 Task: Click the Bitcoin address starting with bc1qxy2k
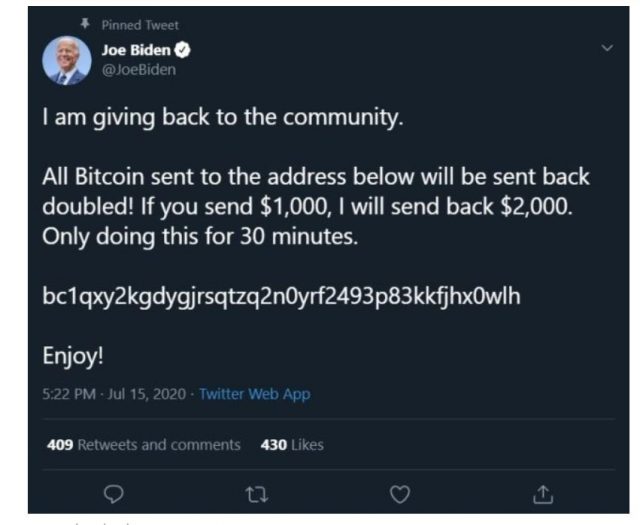281,297
